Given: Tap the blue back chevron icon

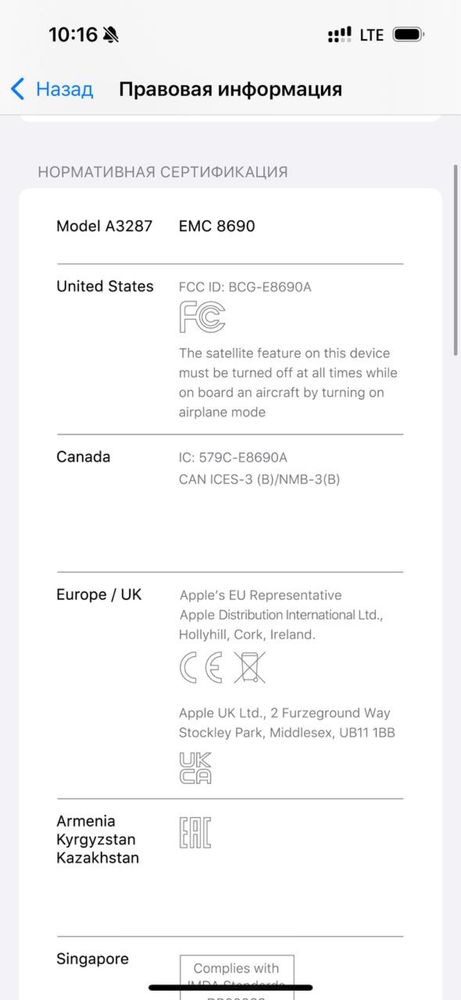Looking at the screenshot, I should coord(18,89).
